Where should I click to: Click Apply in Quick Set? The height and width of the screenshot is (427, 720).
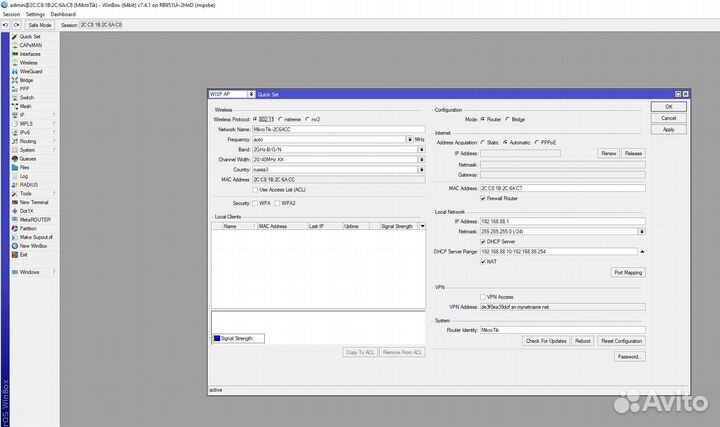[669, 129]
